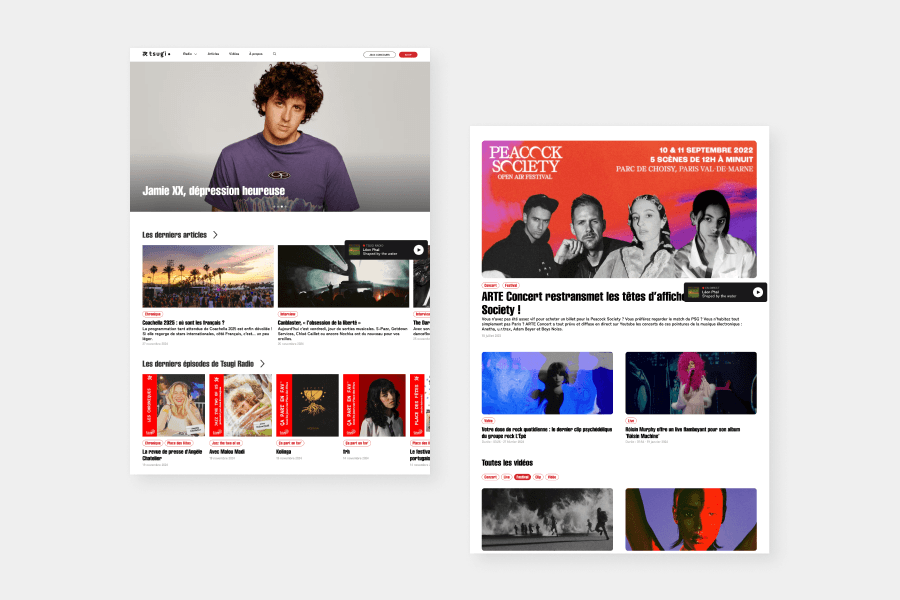Open Cardiaster article title
Viewport: 900px width, 600px height.
(x=319, y=323)
